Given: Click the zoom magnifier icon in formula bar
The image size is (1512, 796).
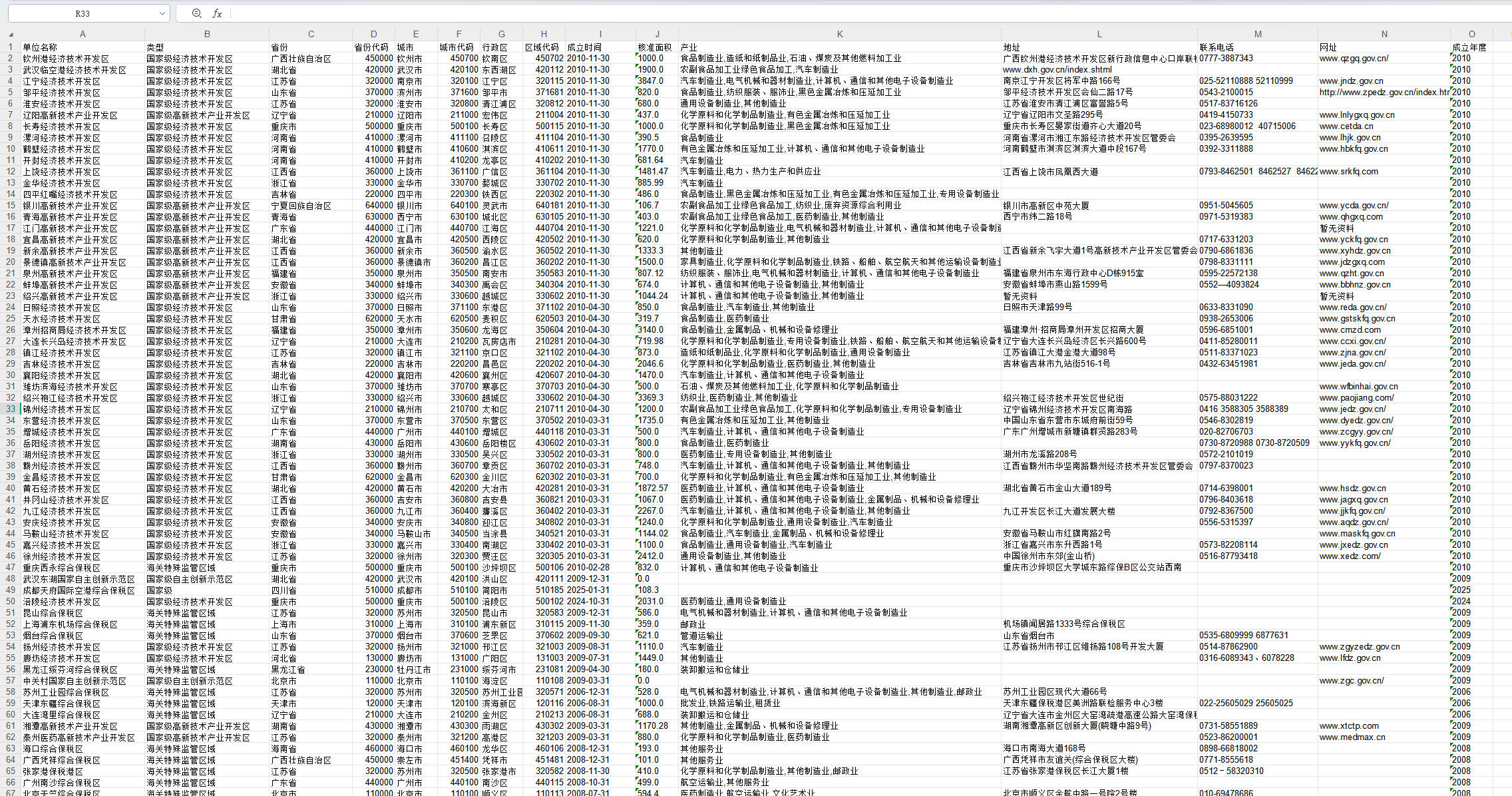Looking at the screenshot, I should coord(197,13).
